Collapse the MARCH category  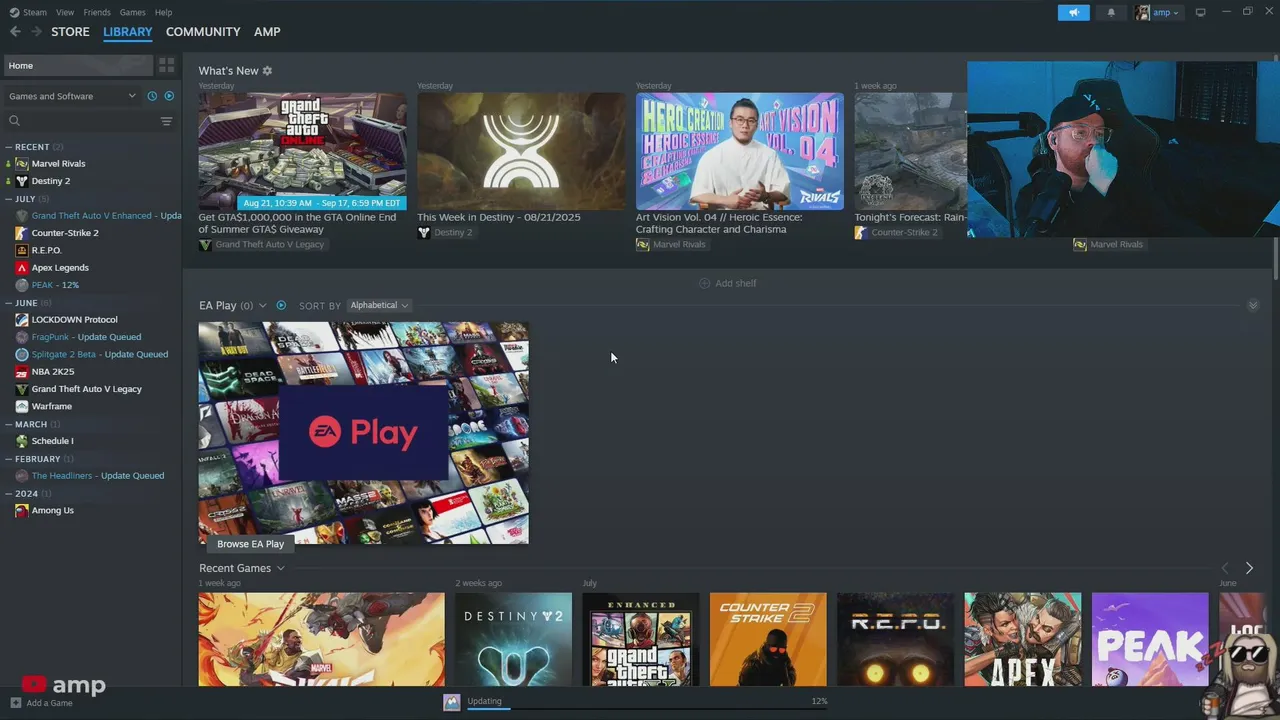pos(9,424)
